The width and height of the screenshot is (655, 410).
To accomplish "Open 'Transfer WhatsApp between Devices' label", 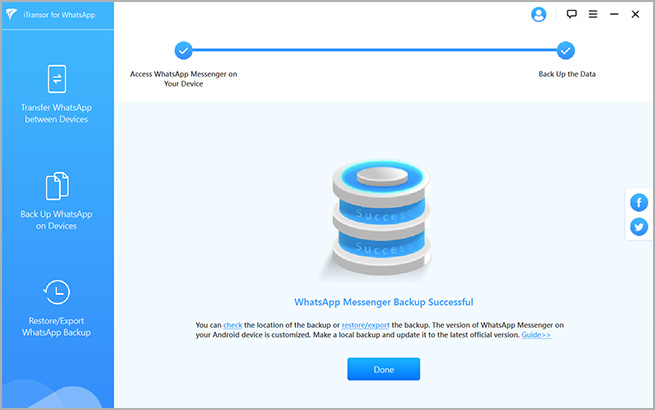I will [57, 113].
